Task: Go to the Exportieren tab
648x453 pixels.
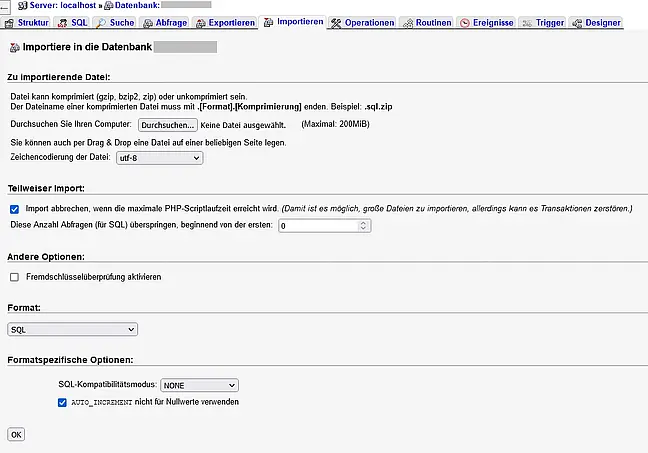Action: pos(225,23)
